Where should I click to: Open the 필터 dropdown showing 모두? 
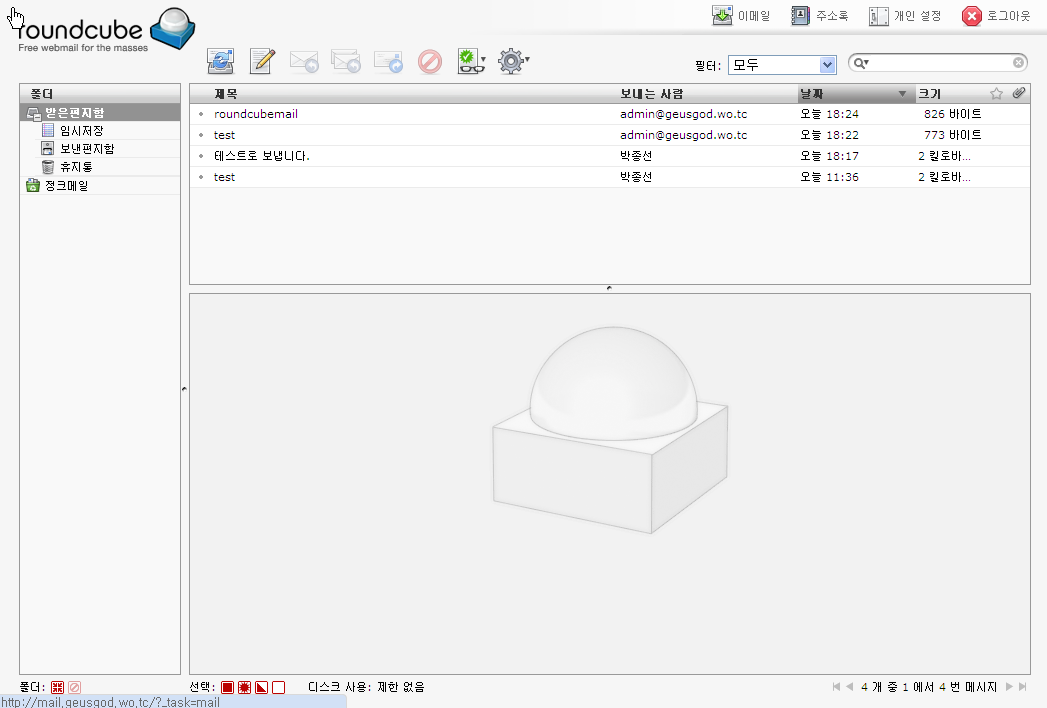pos(782,65)
